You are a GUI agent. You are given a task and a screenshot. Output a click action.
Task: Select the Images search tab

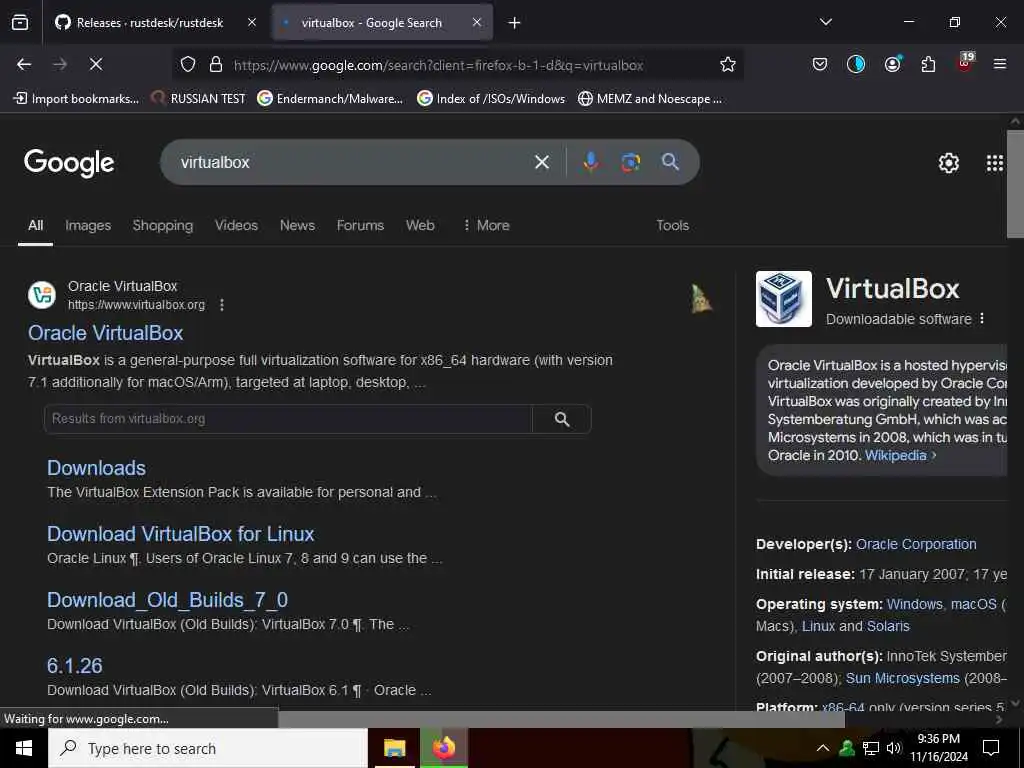88,225
